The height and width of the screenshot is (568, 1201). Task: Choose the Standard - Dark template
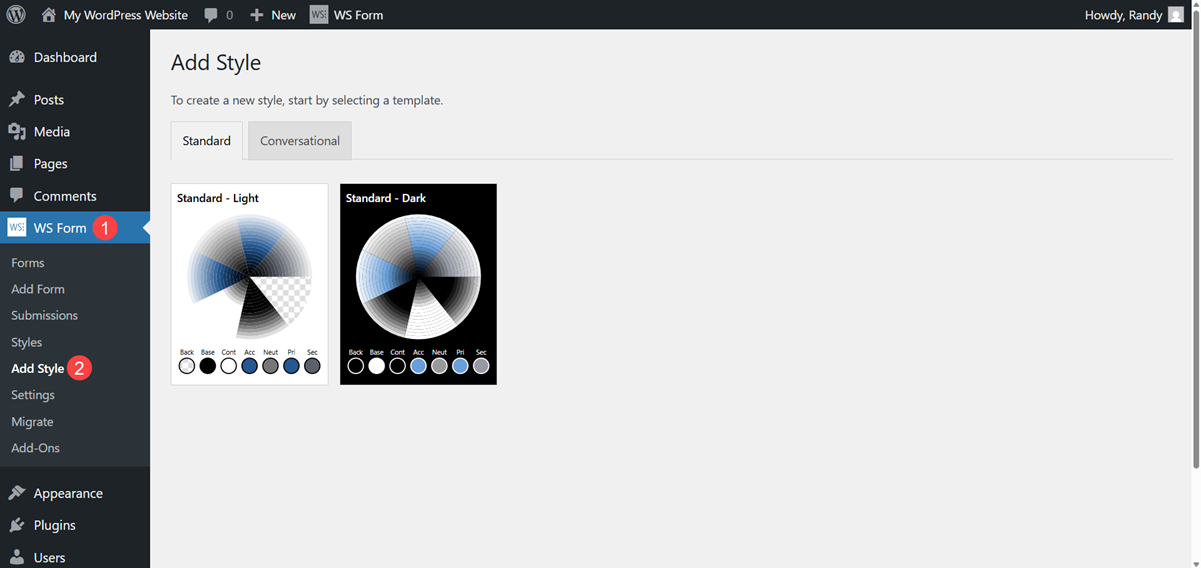click(x=418, y=284)
